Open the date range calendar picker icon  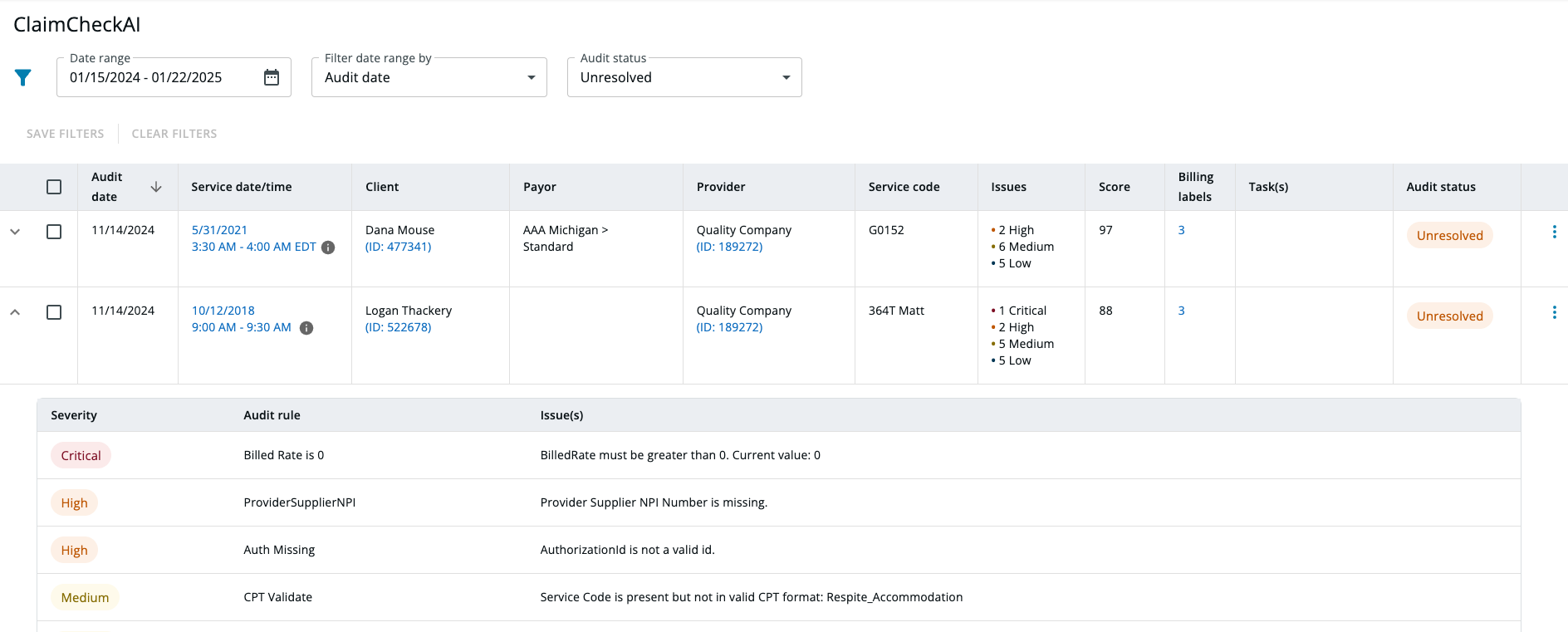272,77
